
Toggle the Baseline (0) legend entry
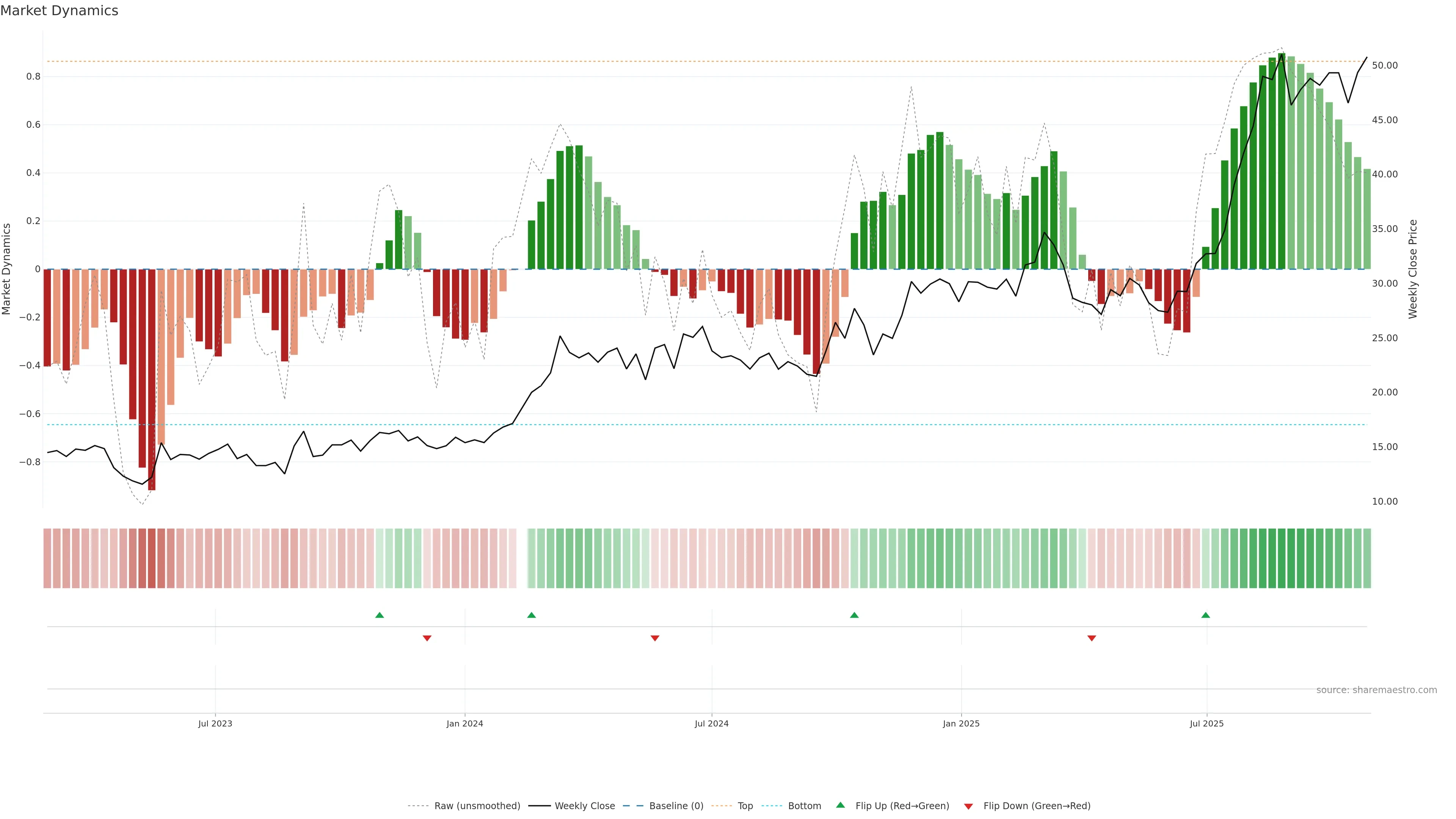[x=676, y=806]
